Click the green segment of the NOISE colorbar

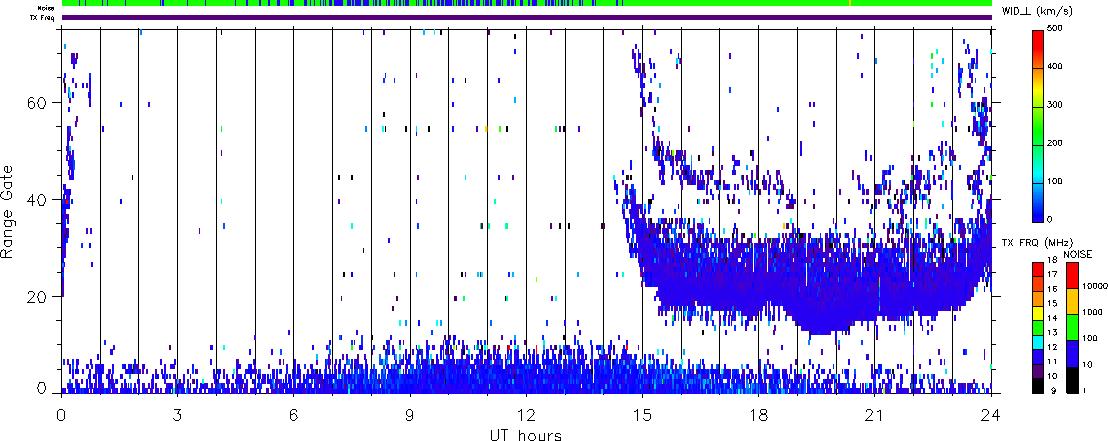(x=1071, y=327)
